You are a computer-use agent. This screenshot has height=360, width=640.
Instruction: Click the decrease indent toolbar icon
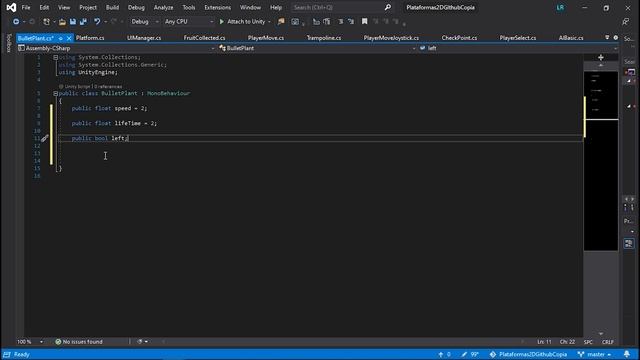click(316, 22)
